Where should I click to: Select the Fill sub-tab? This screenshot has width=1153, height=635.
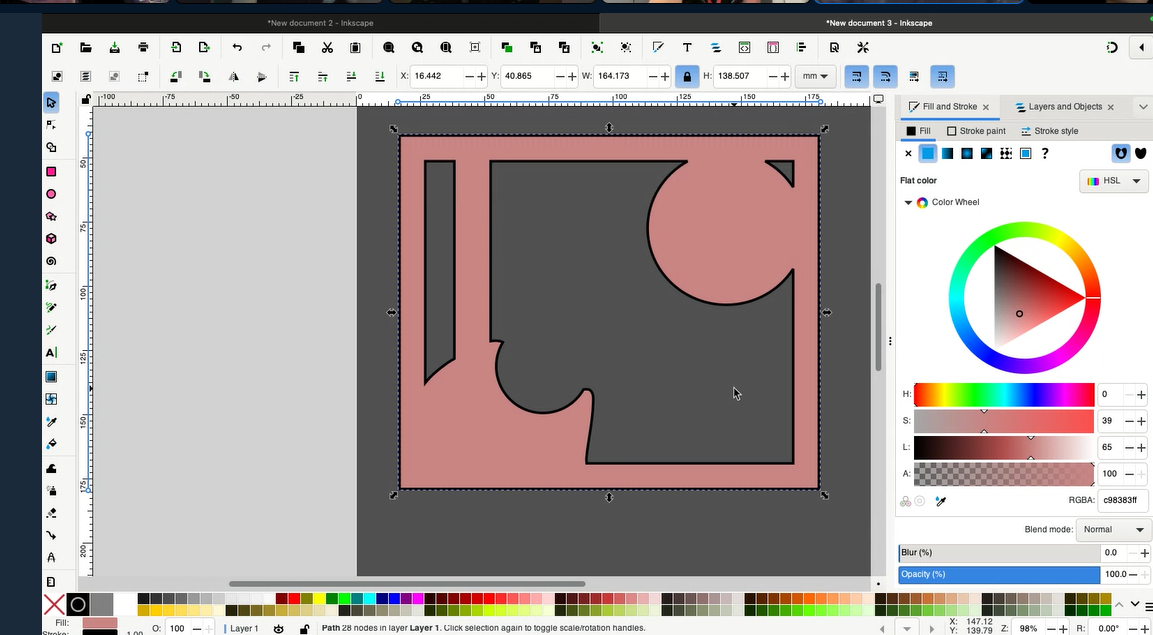pyautogui.click(x=918, y=131)
